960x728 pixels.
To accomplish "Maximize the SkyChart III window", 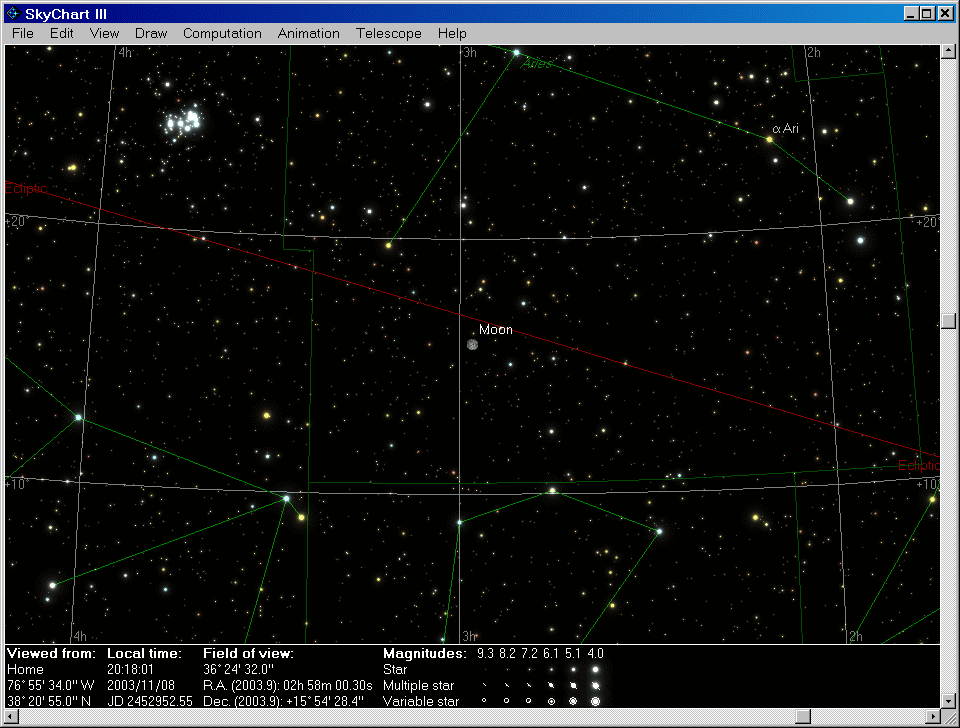I will (x=928, y=13).
